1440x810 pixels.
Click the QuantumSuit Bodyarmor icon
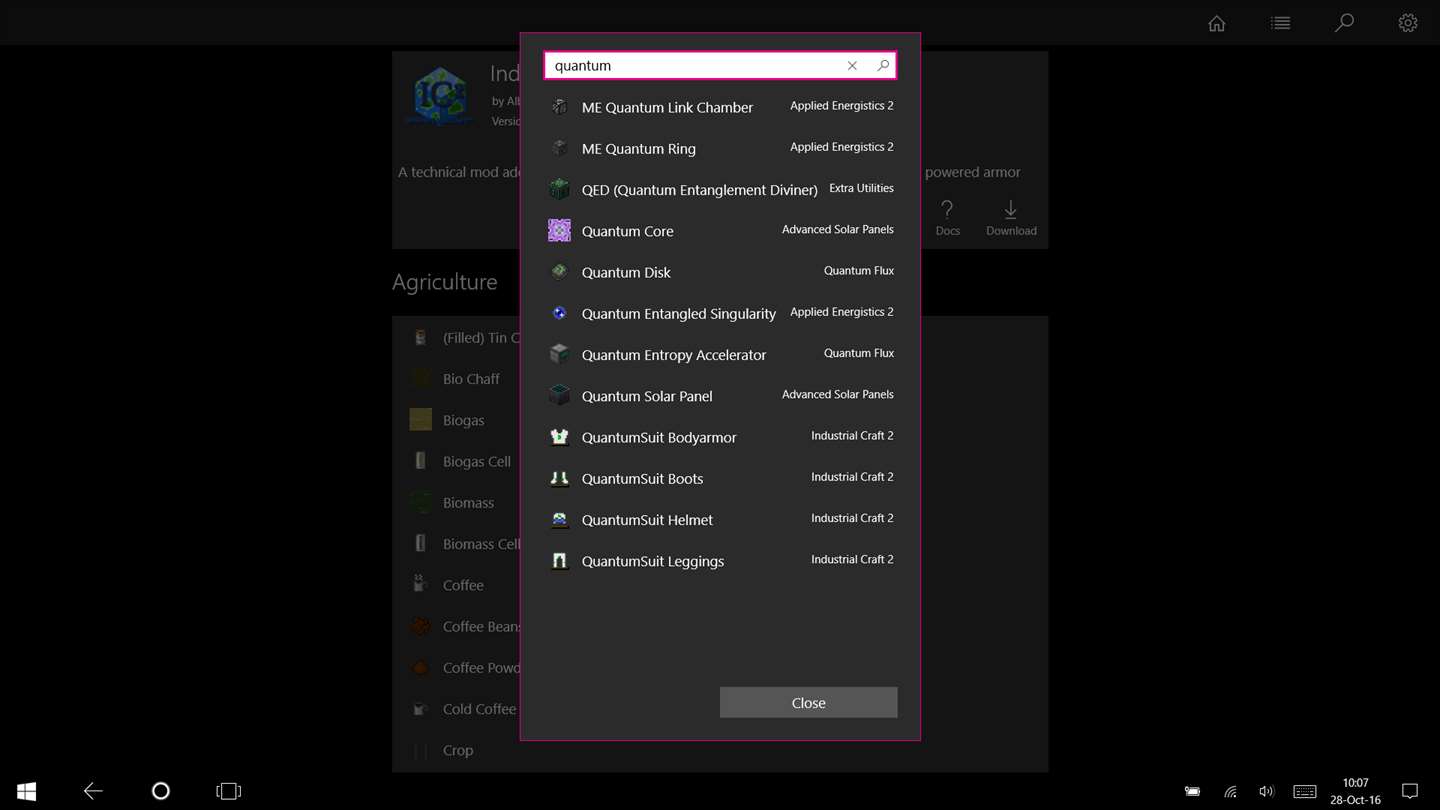pos(559,437)
